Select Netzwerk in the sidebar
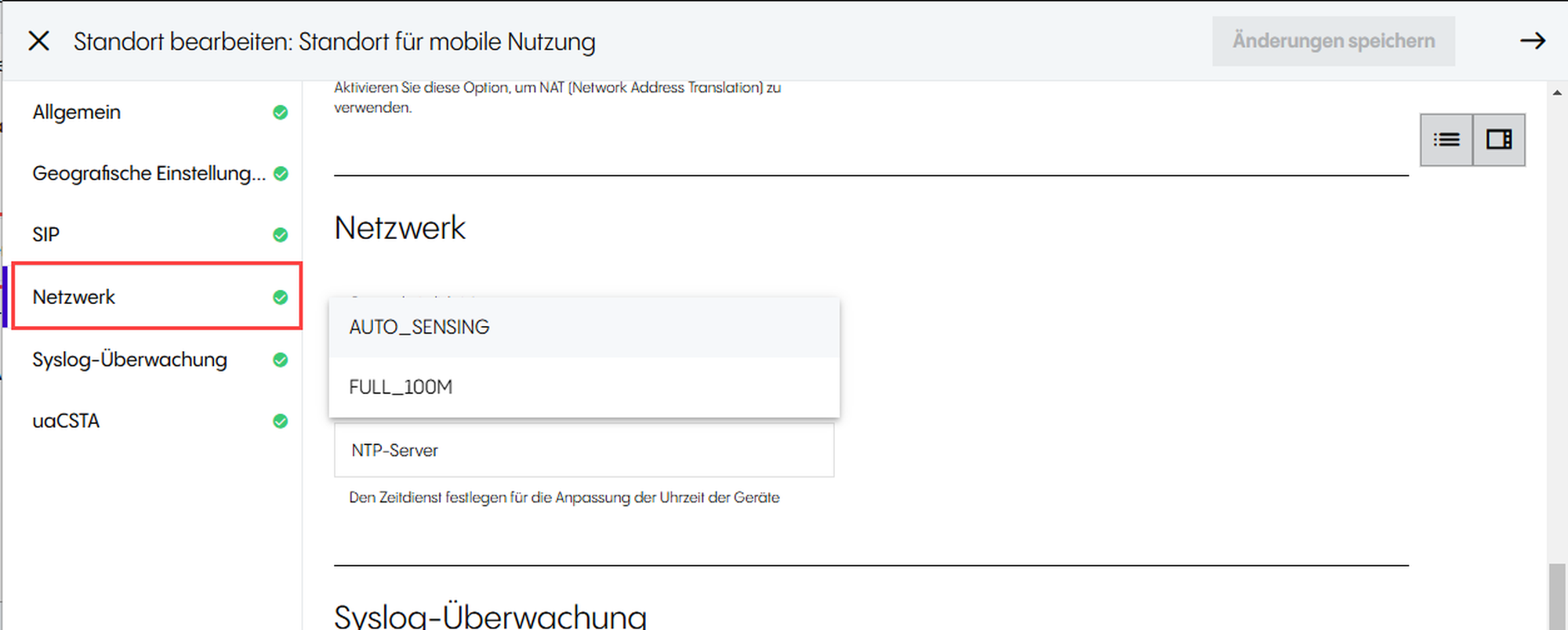Image resolution: width=1568 pixels, height=630 pixels. click(74, 298)
